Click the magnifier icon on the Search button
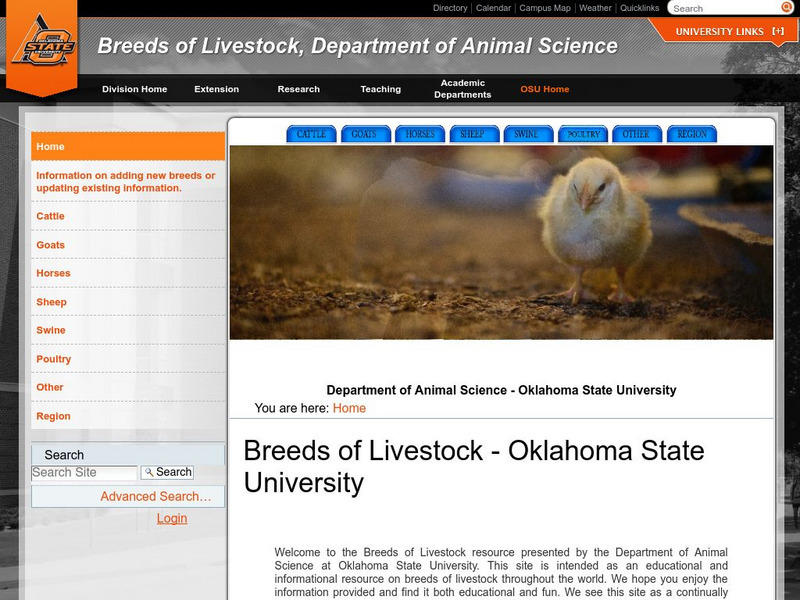The image size is (800, 600). tap(148, 471)
